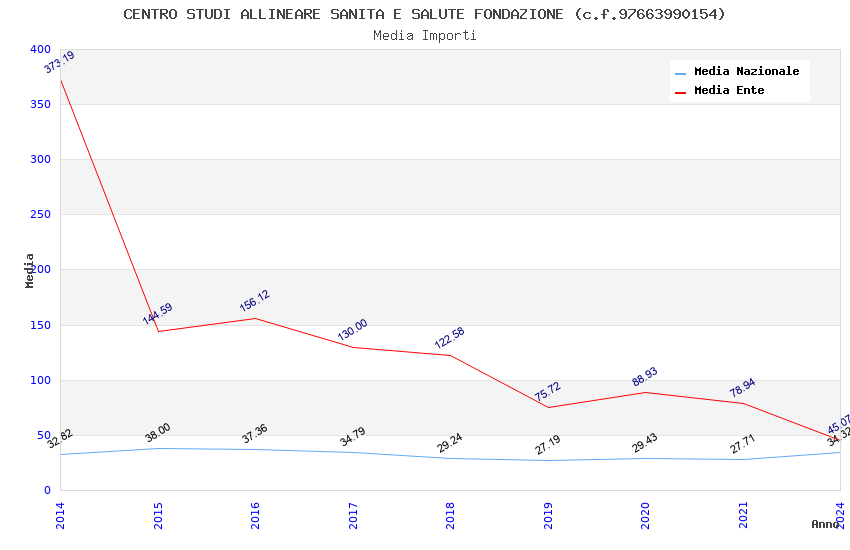Click the 2024 x-axis year label
The image size is (850, 550).
pyautogui.click(x=840, y=515)
